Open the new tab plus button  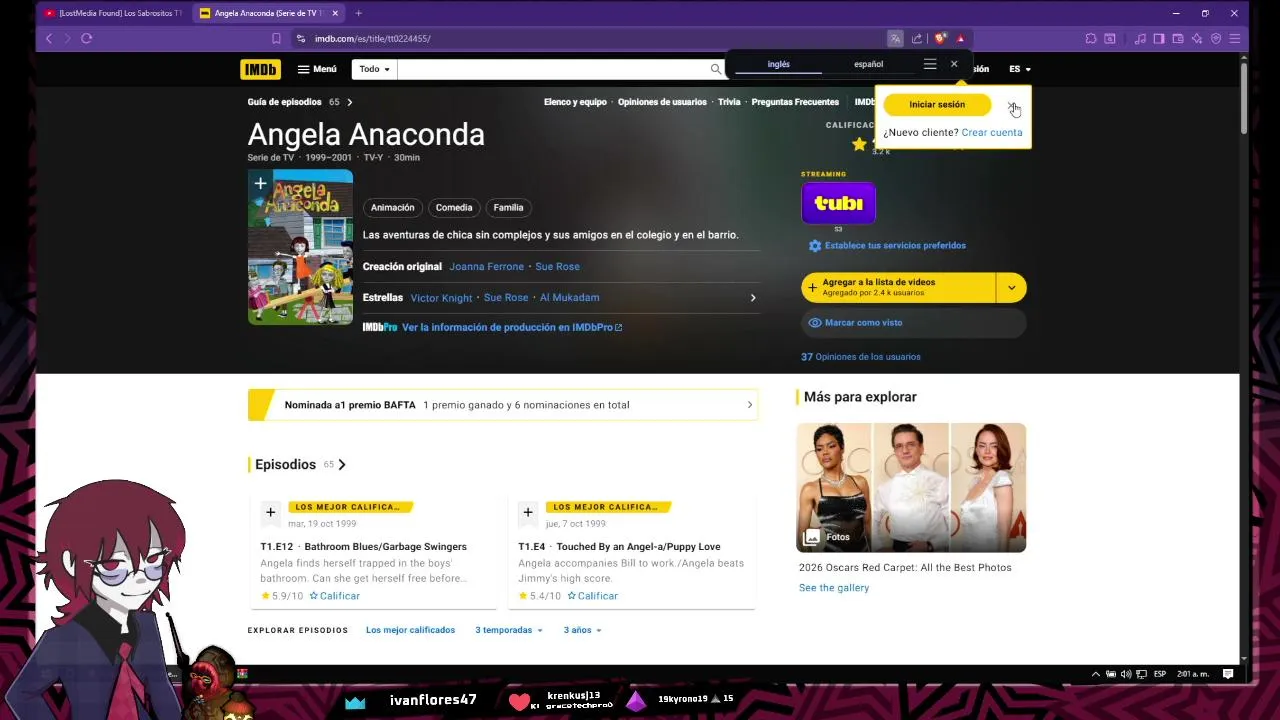click(x=358, y=13)
